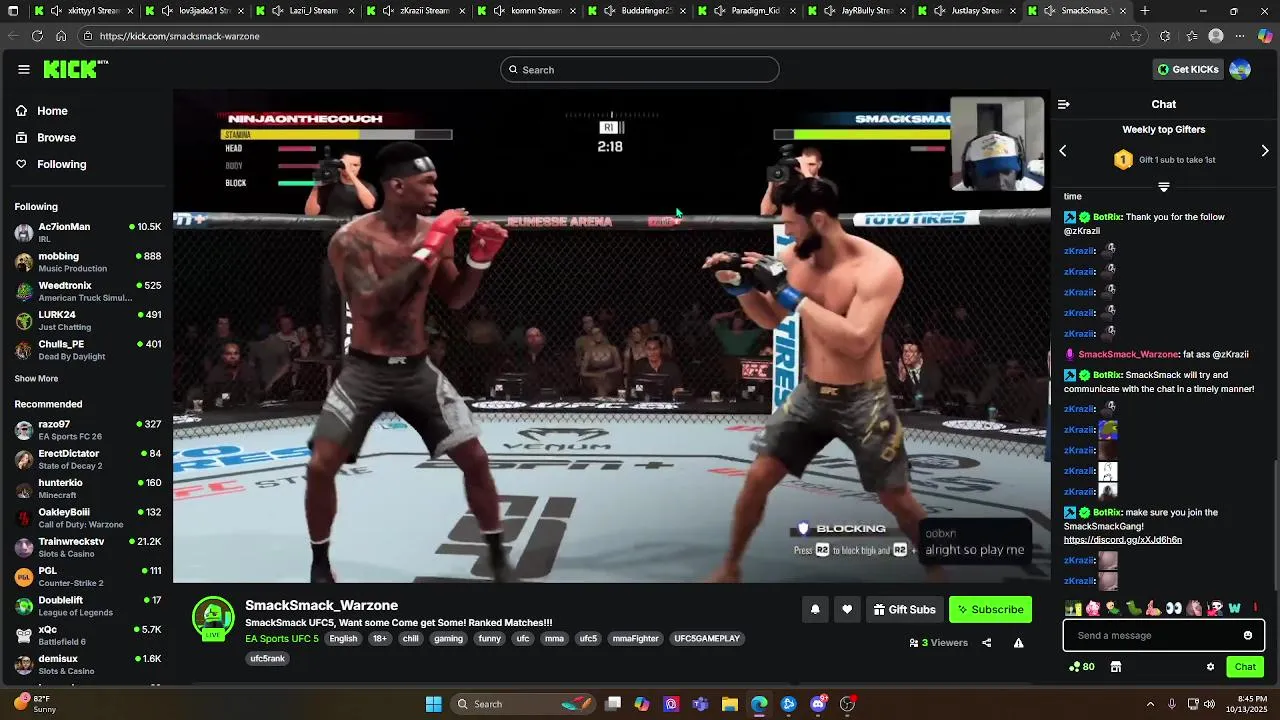Send message with Chat button
1280x720 pixels.
pyautogui.click(x=1245, y=667)
